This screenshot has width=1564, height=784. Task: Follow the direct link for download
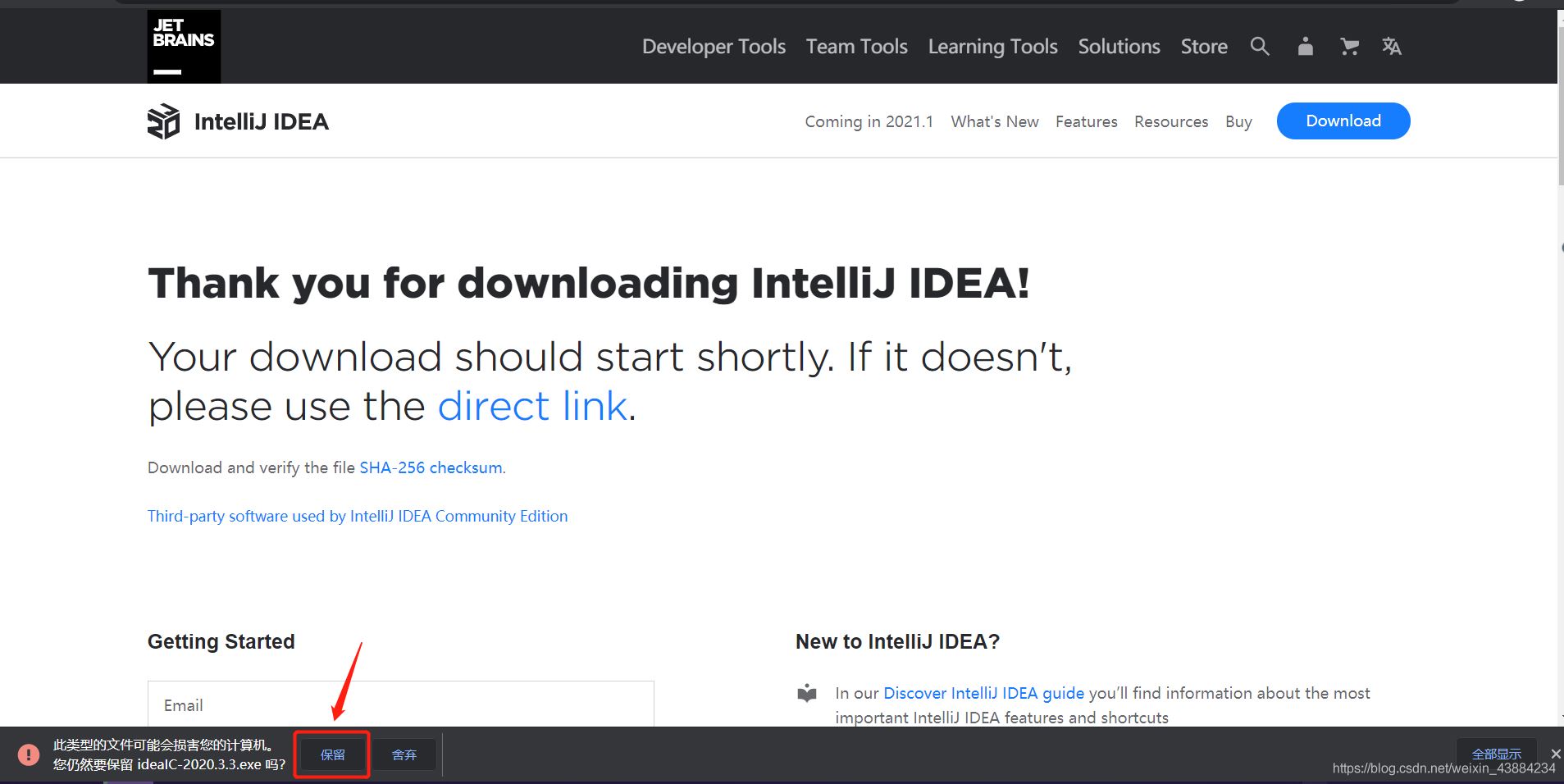(532, 407)
